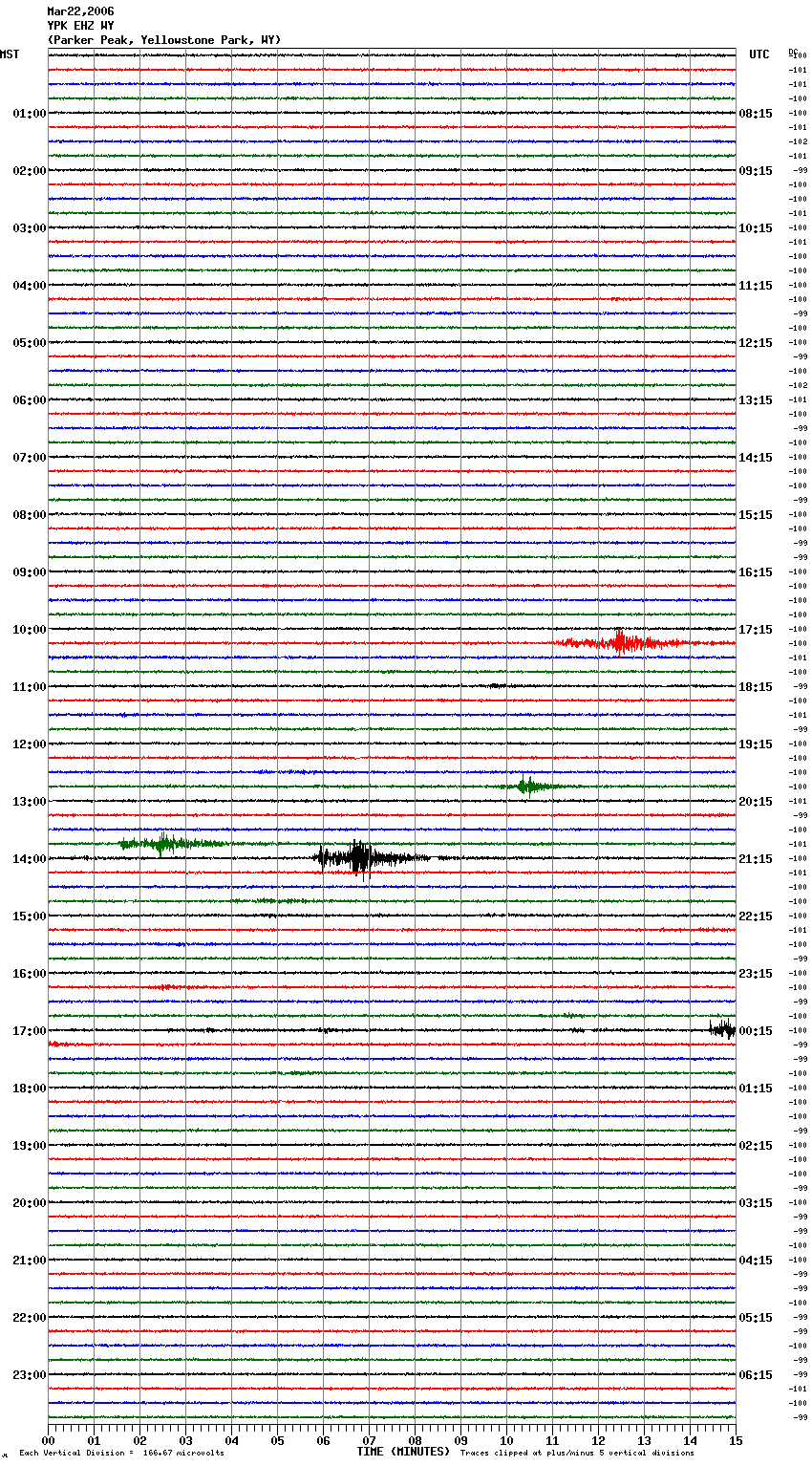Select the "02:15" UTC time label
This screenshot has width=812, height=1466.
click(x=756, y=1146)
